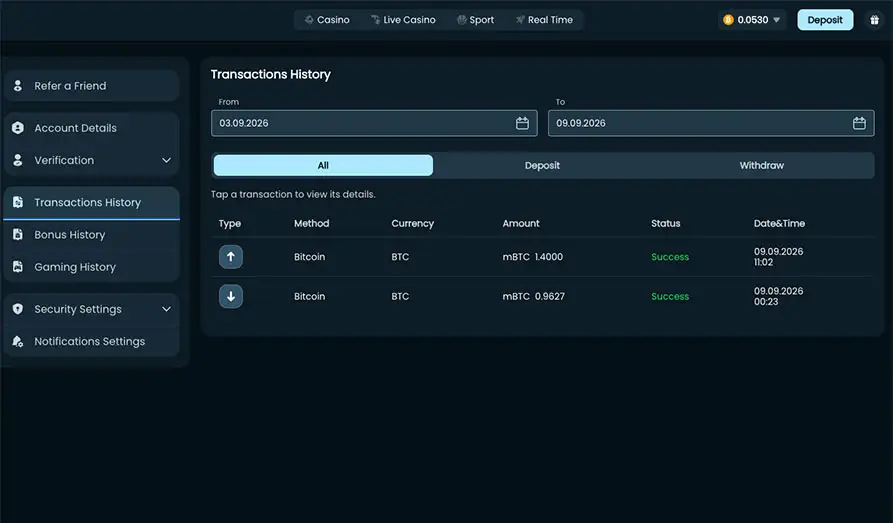
Task: Click the Amount column header
Action: 521,223
